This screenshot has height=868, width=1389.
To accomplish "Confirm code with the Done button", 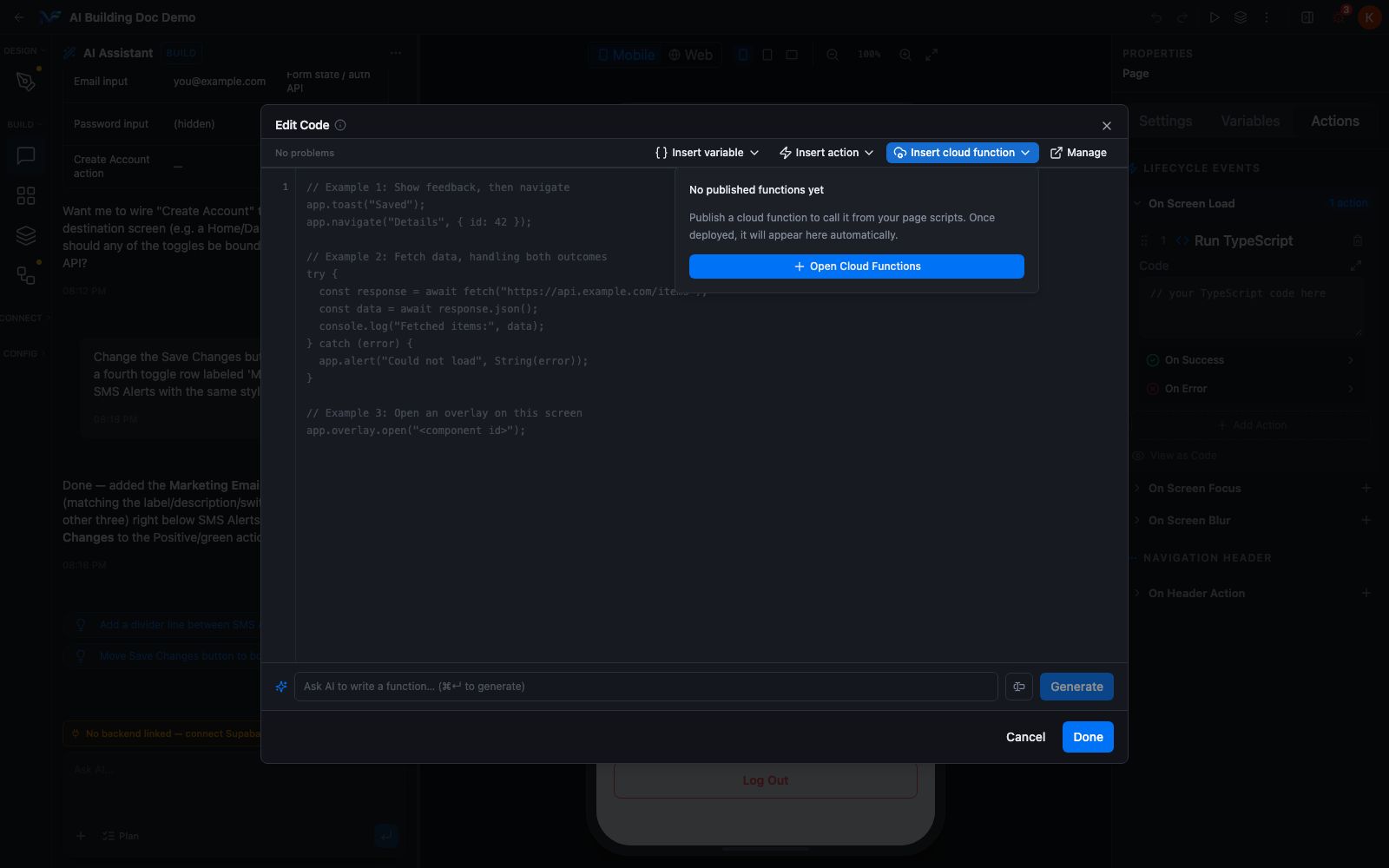I will click(1088, 737).
